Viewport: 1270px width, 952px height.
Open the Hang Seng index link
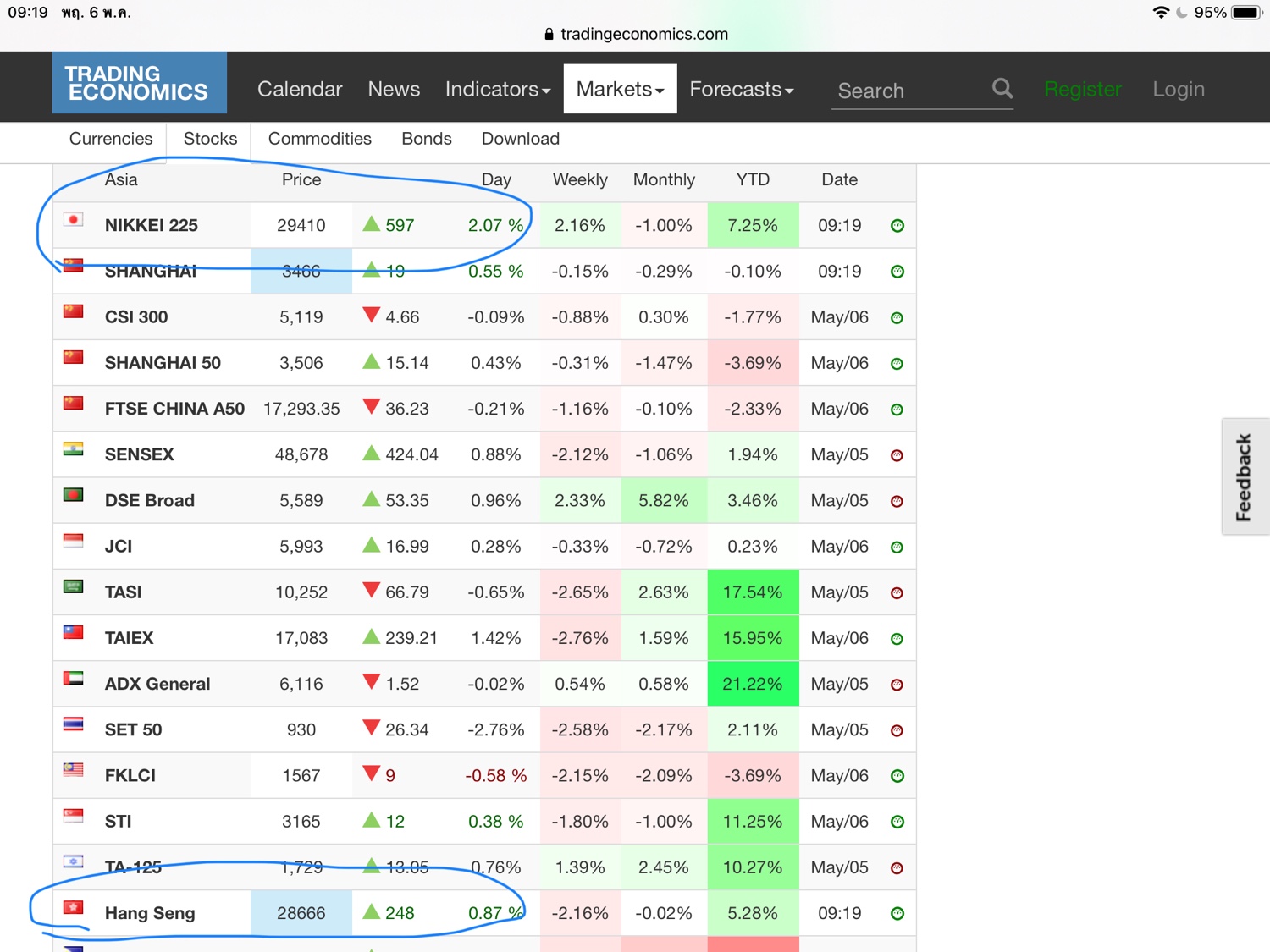150,913
